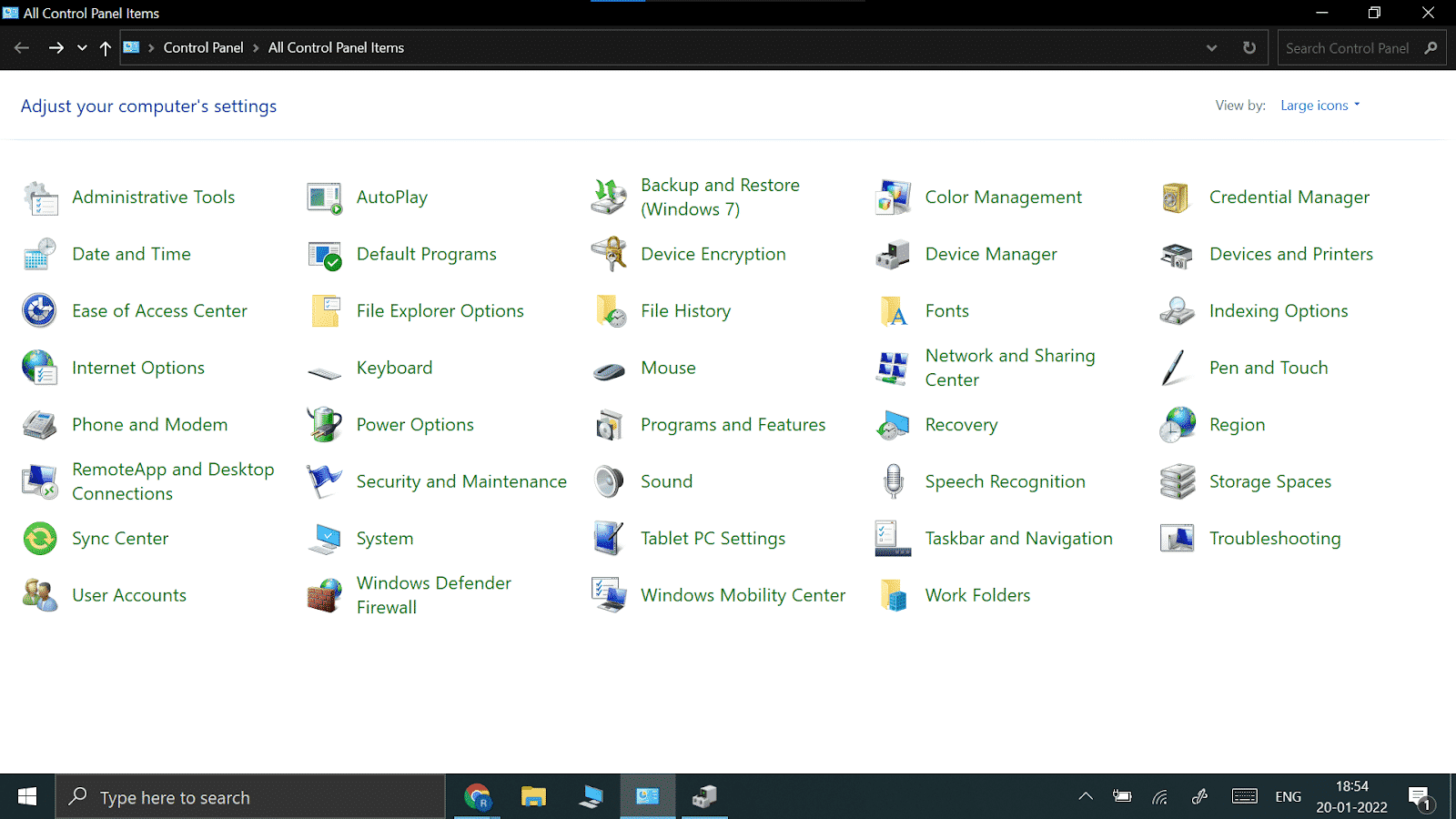The width and height of the screenshot is (1456, 819).
Task: Click the Windows Defender Firewall icon
Action: [x=324, y=596]
